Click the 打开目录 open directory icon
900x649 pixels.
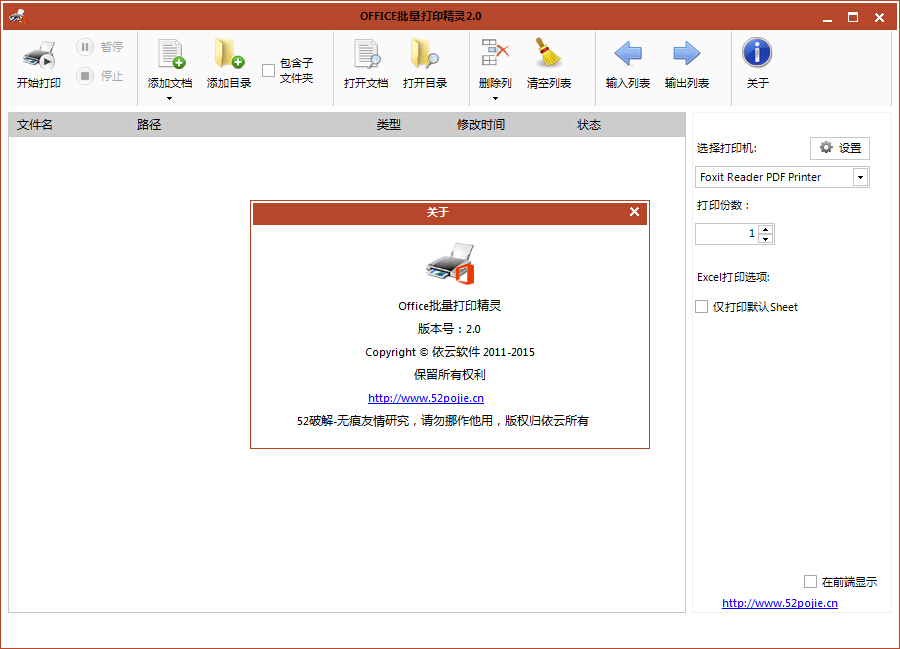tap(424, 52)
